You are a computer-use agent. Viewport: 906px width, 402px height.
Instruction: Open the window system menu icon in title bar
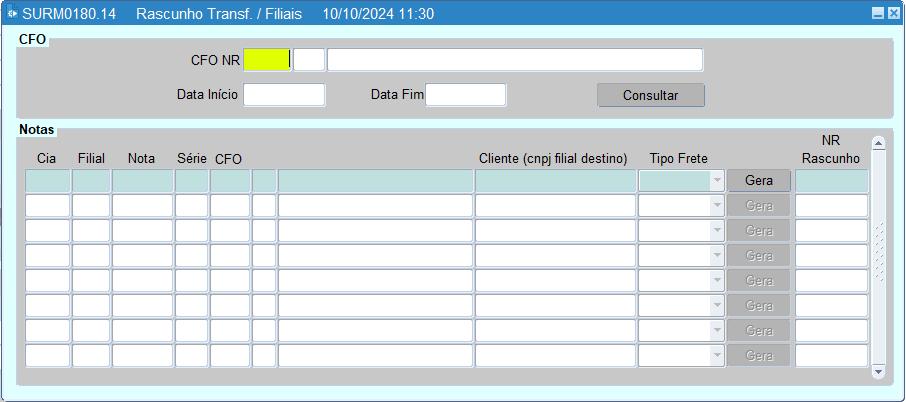click(x=12, y=14)
